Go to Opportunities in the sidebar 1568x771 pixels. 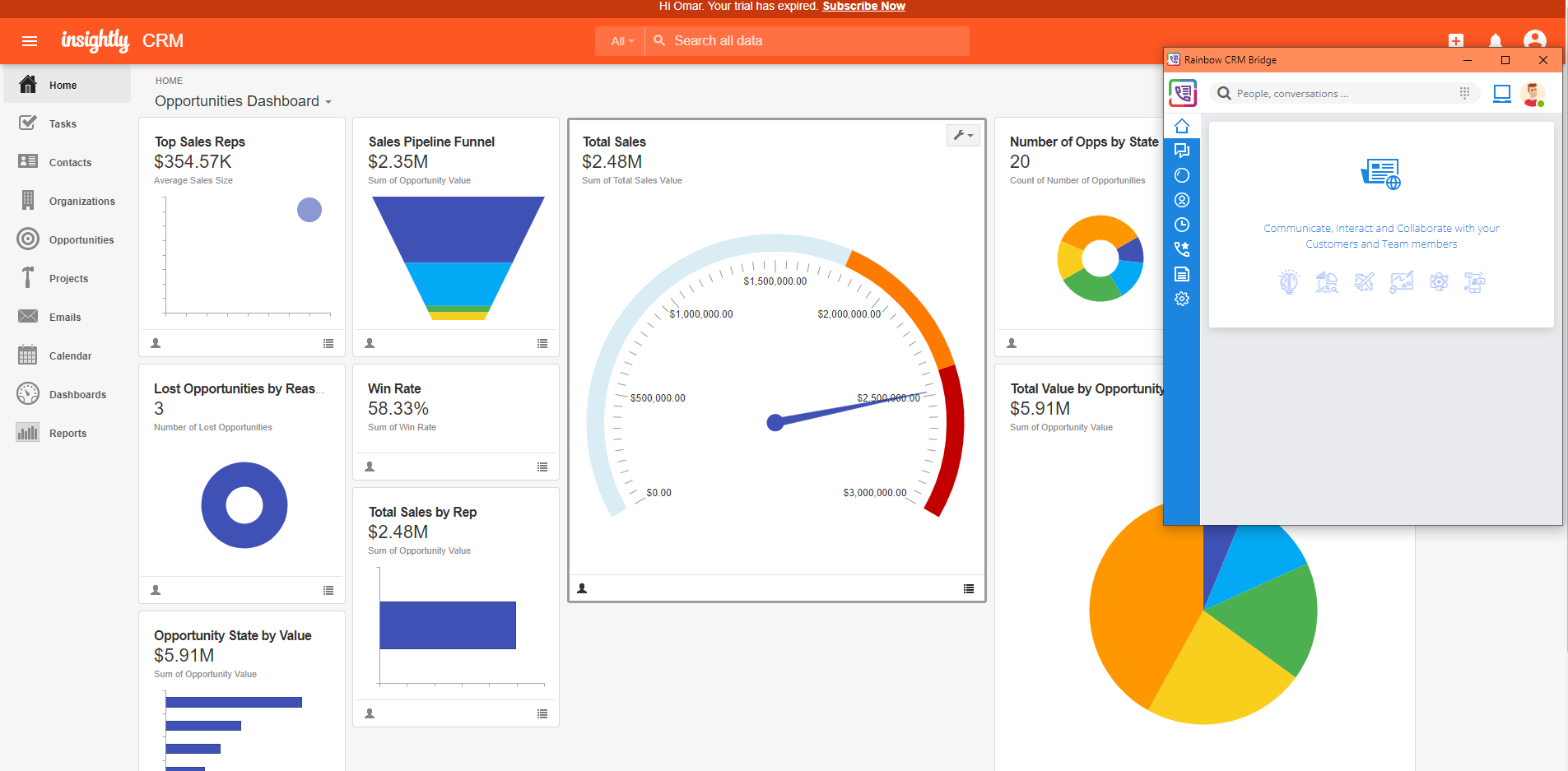point(81,240)
